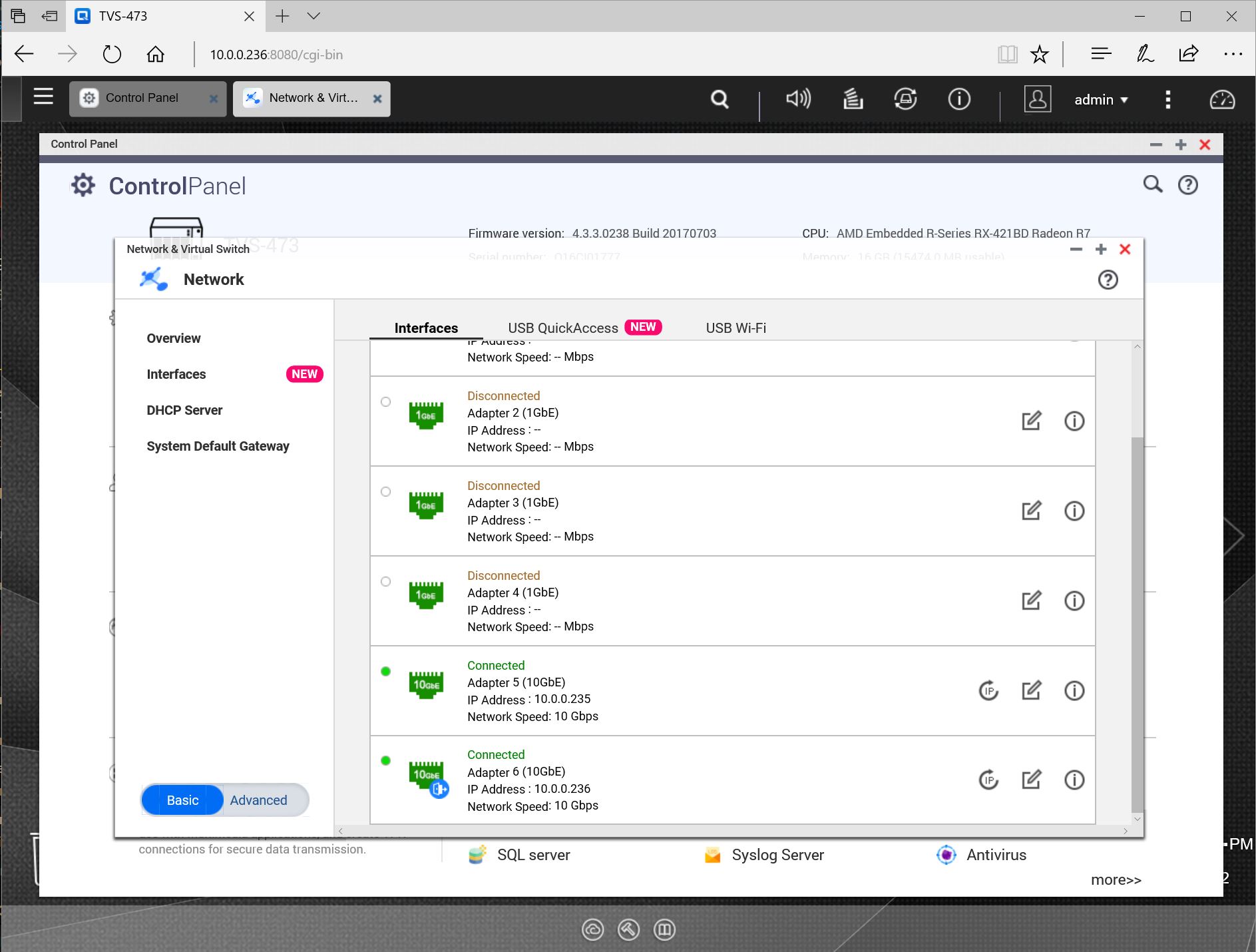Open Network help question mark icon
Viewport: 1256px width, 952px height.
(1108, 280)
